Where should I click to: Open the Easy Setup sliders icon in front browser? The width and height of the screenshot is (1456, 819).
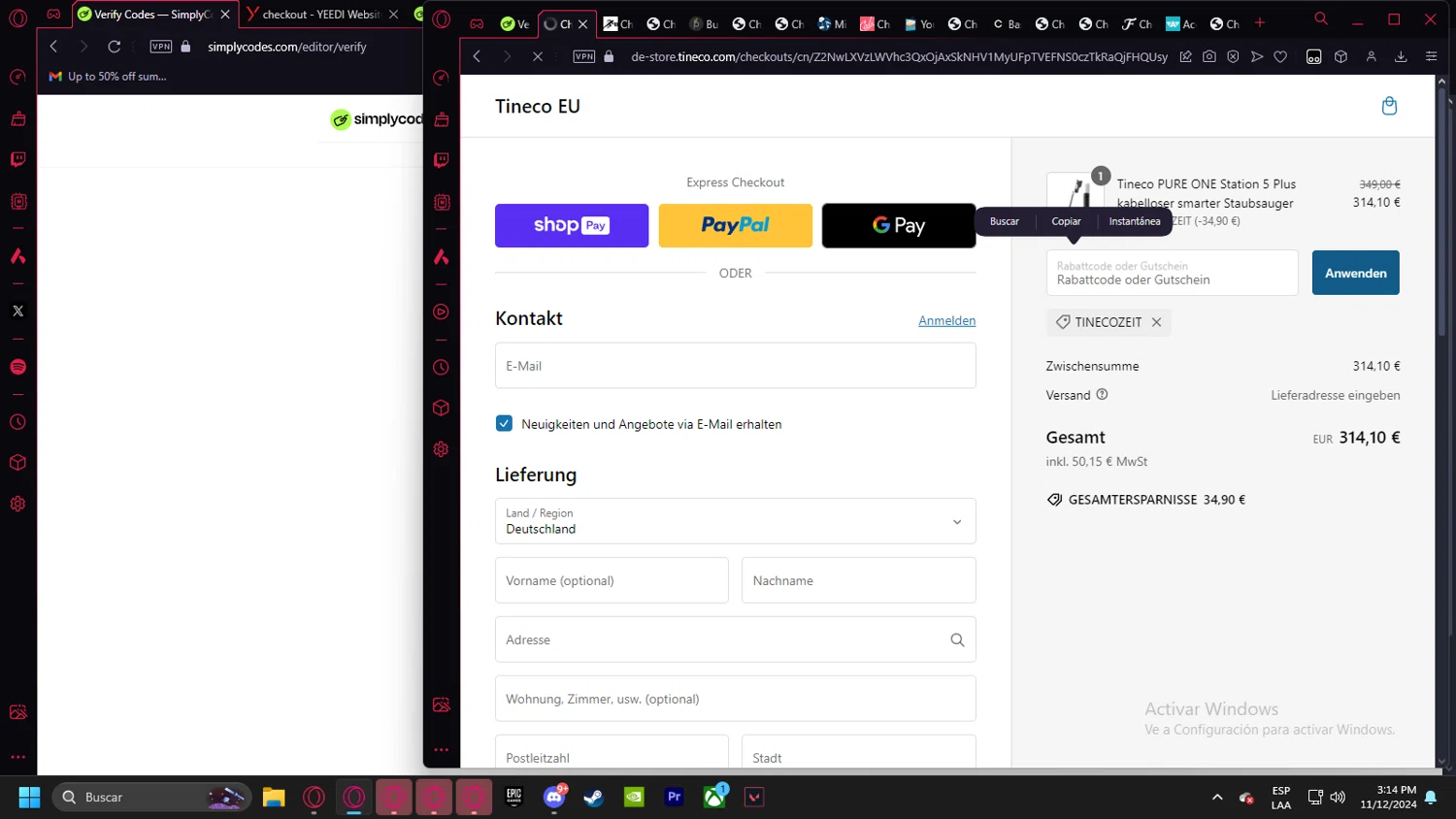pos(1431,57)
